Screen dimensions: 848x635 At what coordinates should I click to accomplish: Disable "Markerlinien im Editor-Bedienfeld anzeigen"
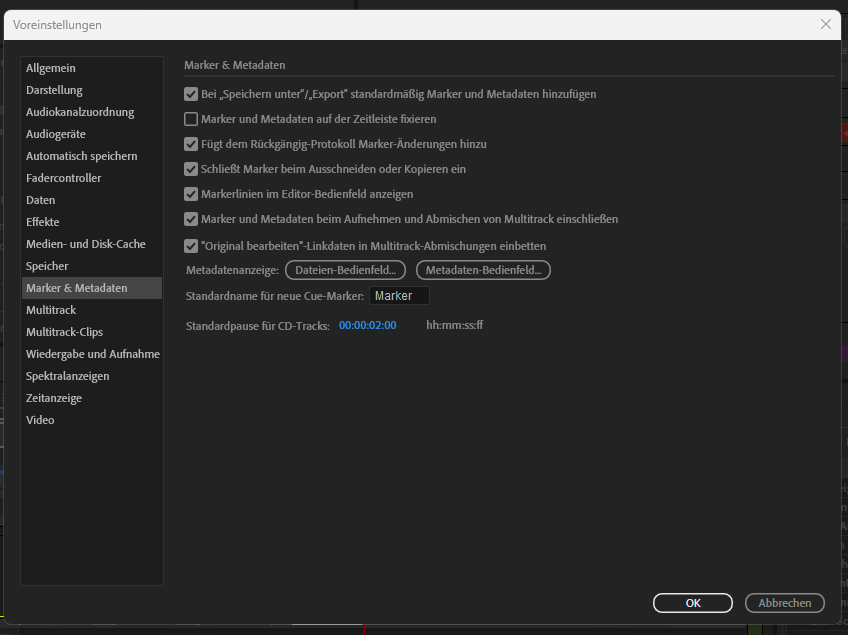190,194
